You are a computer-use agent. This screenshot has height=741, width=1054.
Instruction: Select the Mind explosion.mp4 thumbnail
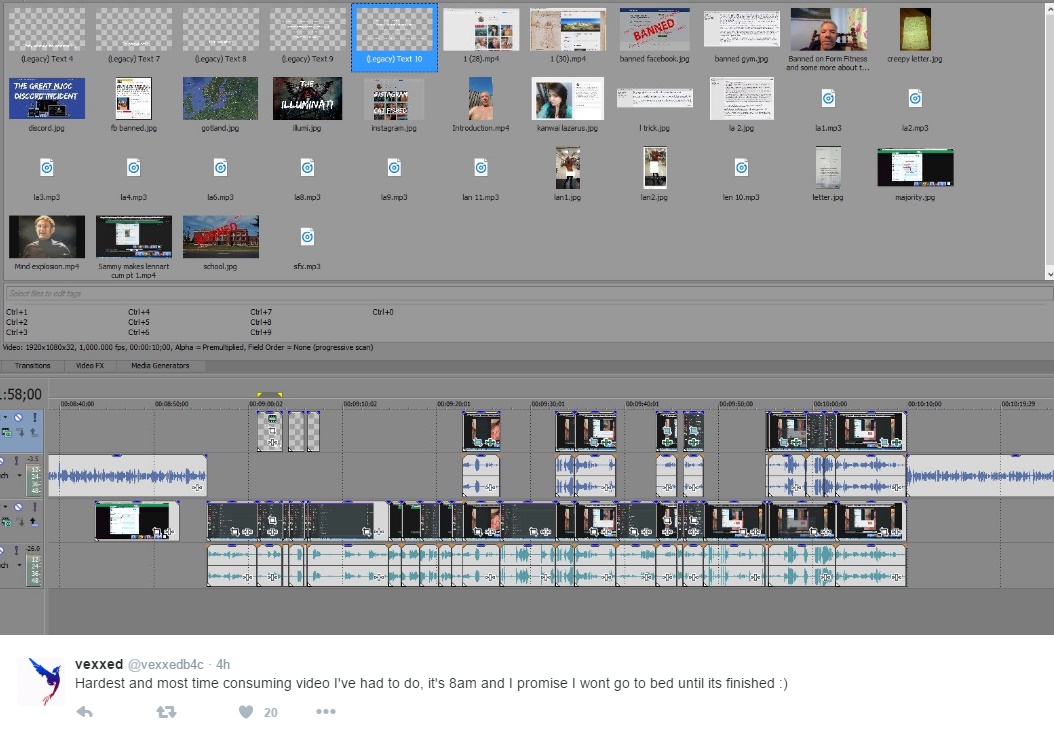click(x=46, y=237)
